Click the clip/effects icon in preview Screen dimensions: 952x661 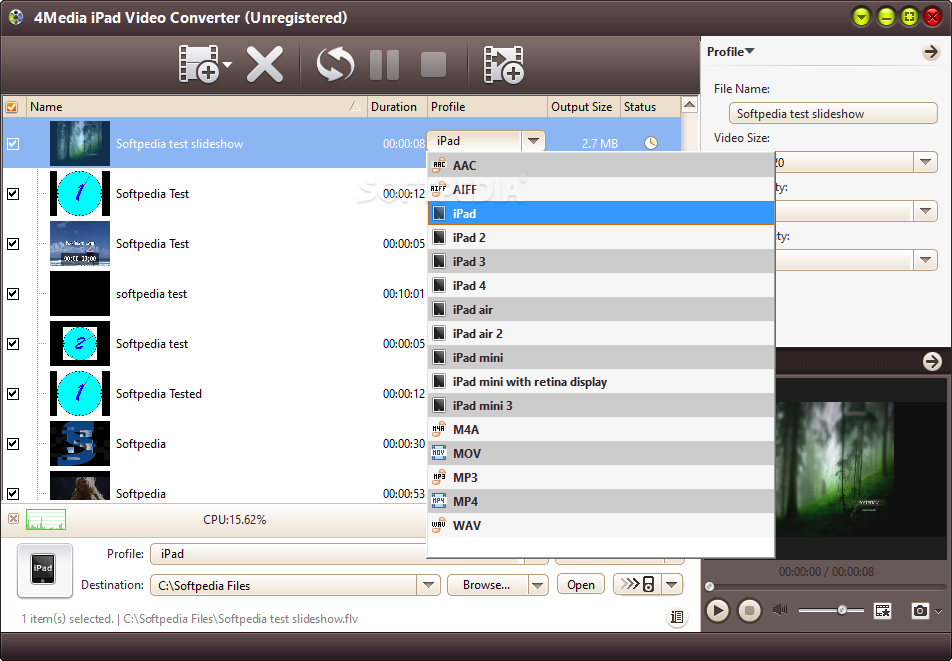[x=883, y=611]
